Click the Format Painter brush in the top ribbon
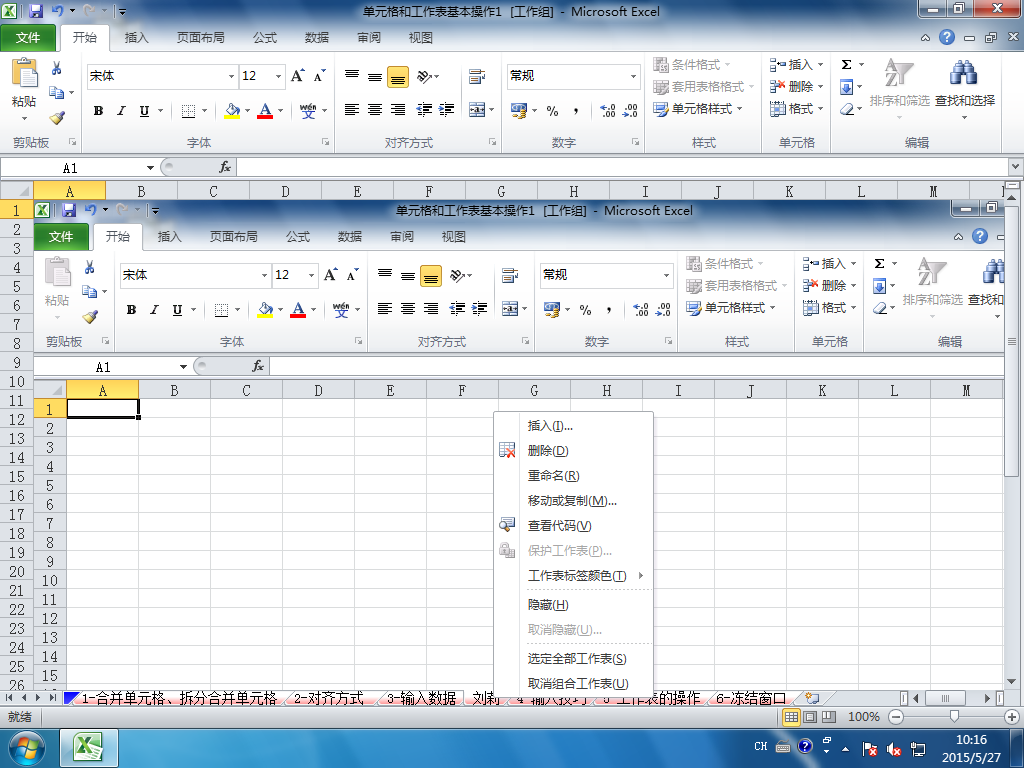The image size is (1024, 768). (x=57, y=118)
